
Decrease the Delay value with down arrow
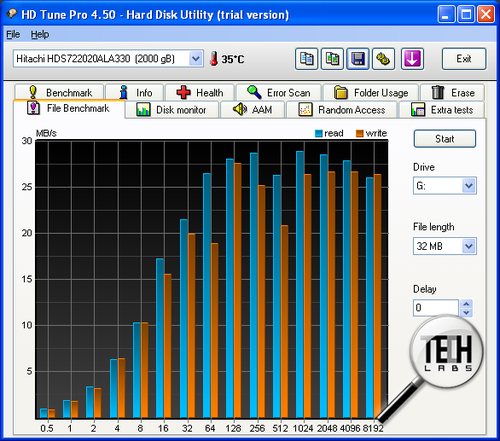(466, 312)
